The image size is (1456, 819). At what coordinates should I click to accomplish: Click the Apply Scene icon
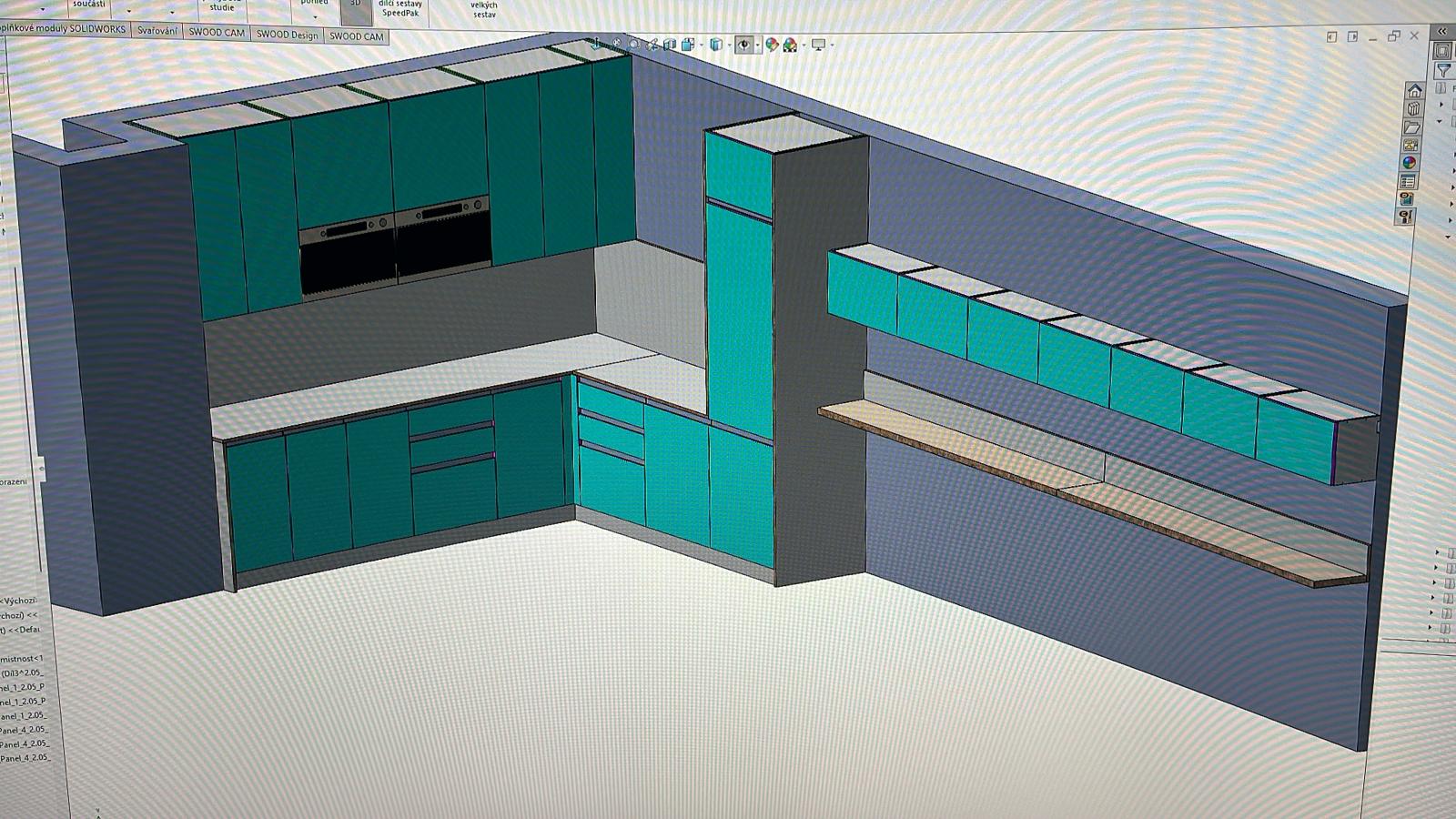point(790,45)
